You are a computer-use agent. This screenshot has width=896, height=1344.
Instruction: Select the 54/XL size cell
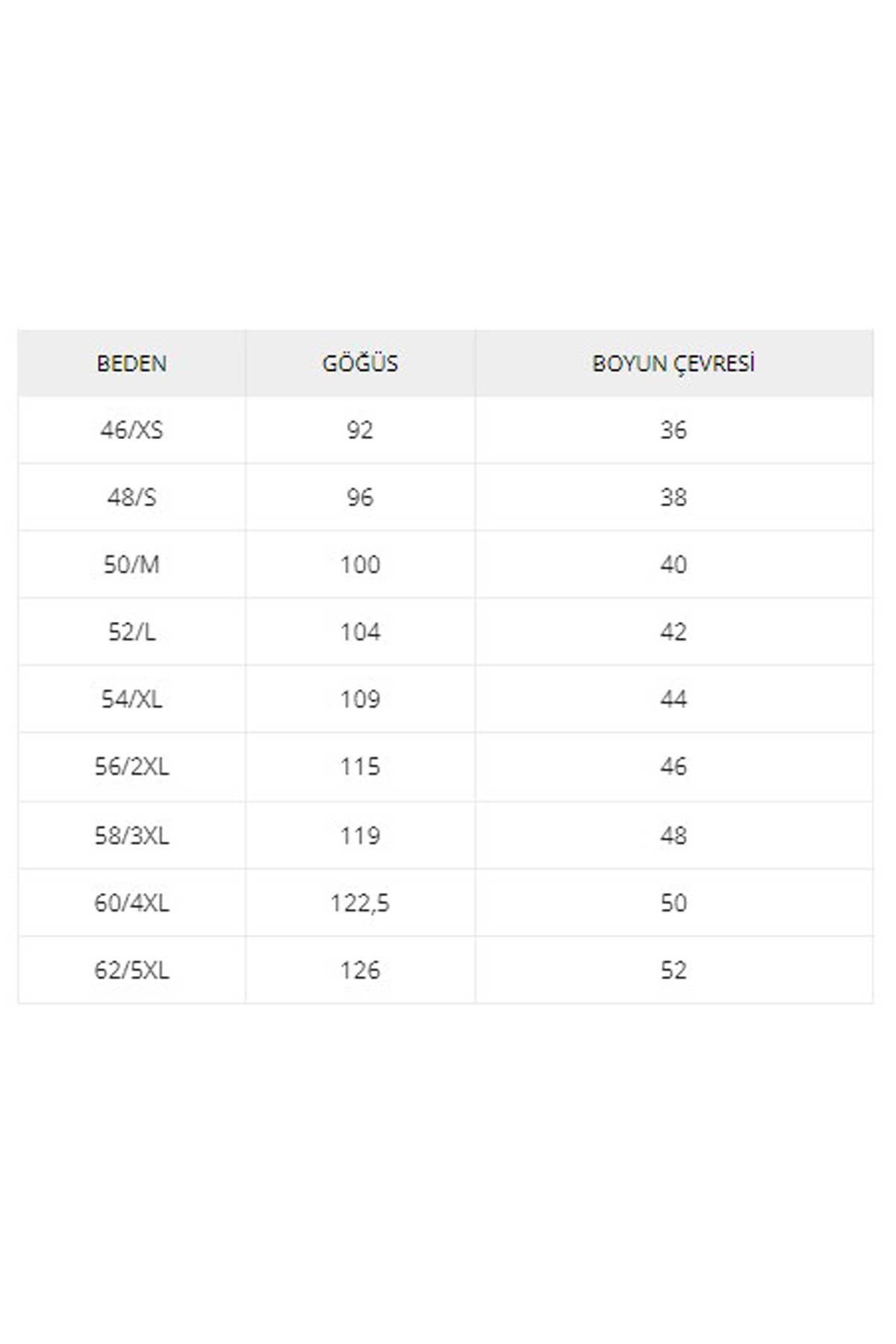click(x=131, y=699)
